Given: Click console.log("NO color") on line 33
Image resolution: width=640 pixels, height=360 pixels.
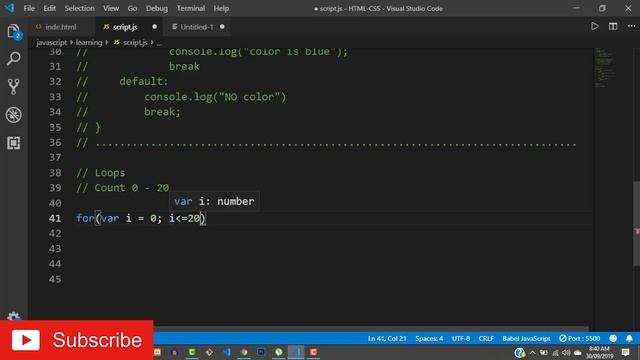Looking at the screenshot, I should click(215, 97).
